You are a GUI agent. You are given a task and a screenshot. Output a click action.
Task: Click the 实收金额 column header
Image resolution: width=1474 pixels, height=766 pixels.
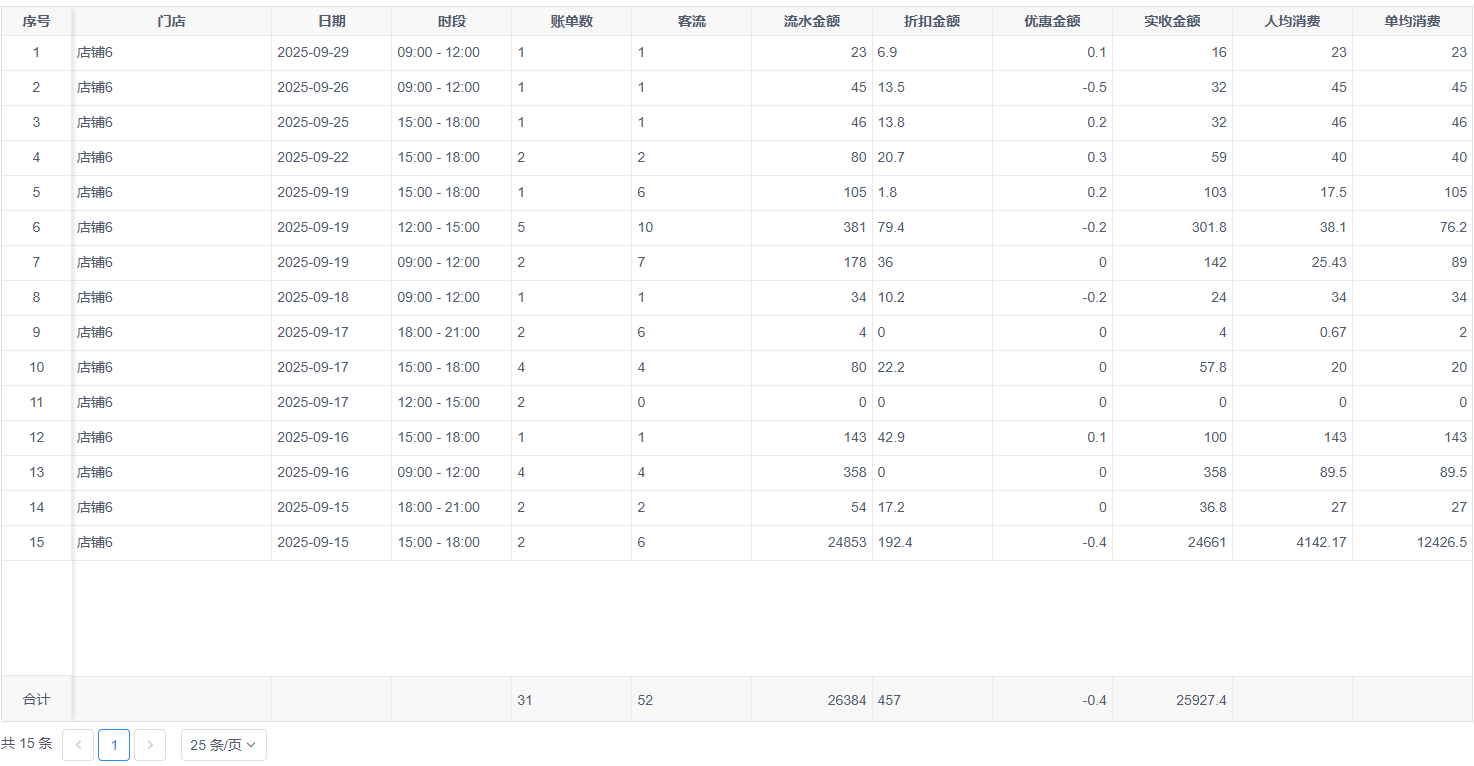[1171, 21]
